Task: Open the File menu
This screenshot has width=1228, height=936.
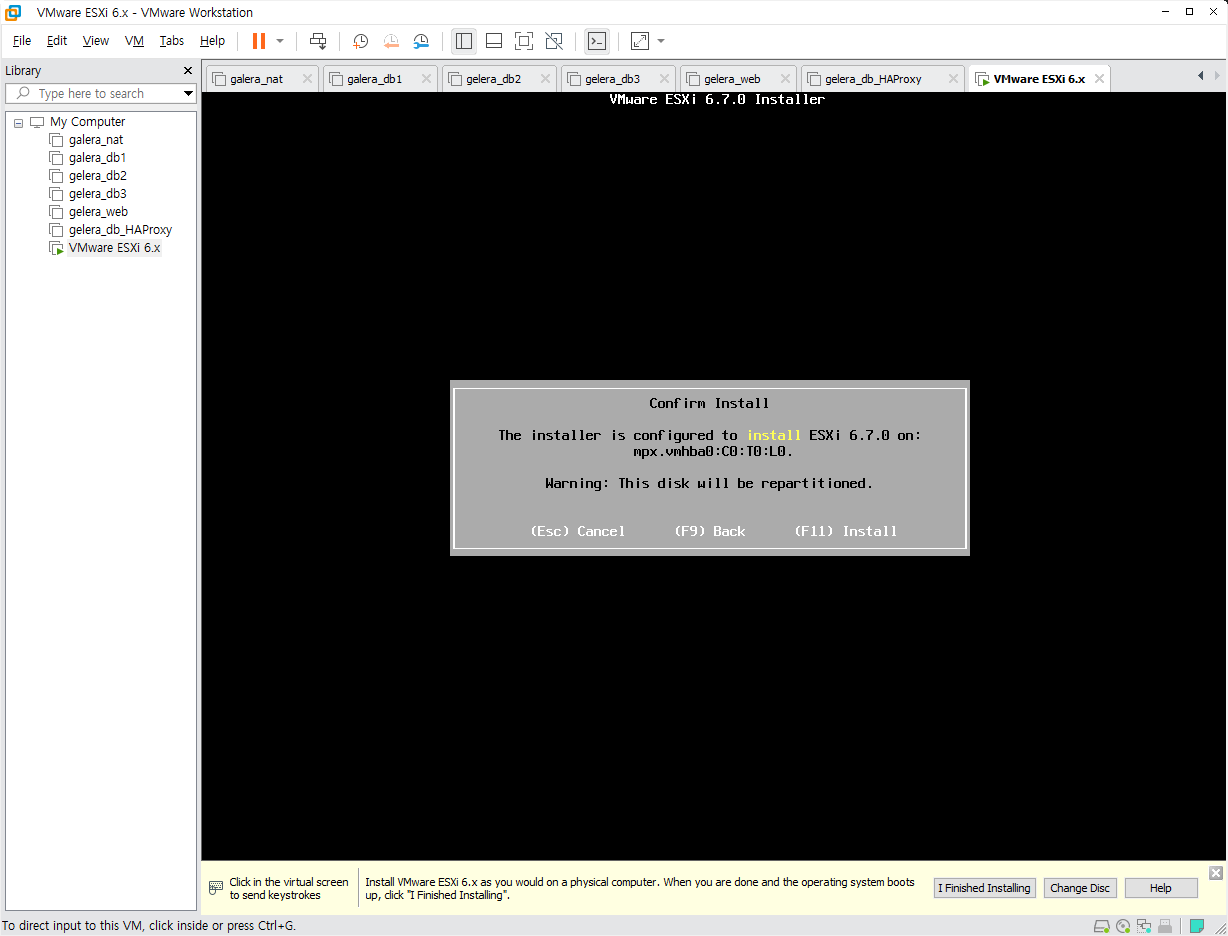Action: 22,41
